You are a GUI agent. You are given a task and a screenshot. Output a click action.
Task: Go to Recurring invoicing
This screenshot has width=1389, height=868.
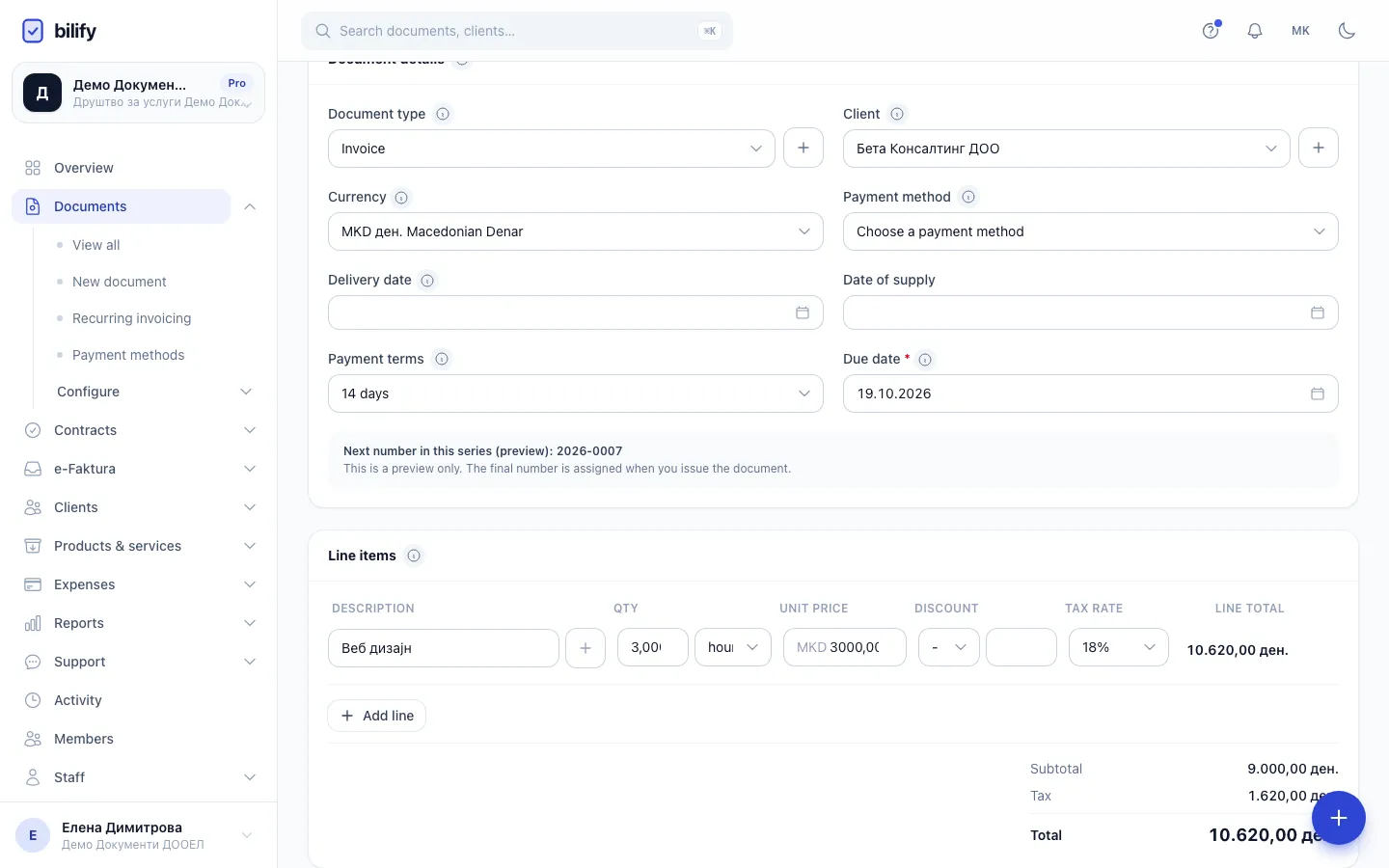tap(131, 318)
